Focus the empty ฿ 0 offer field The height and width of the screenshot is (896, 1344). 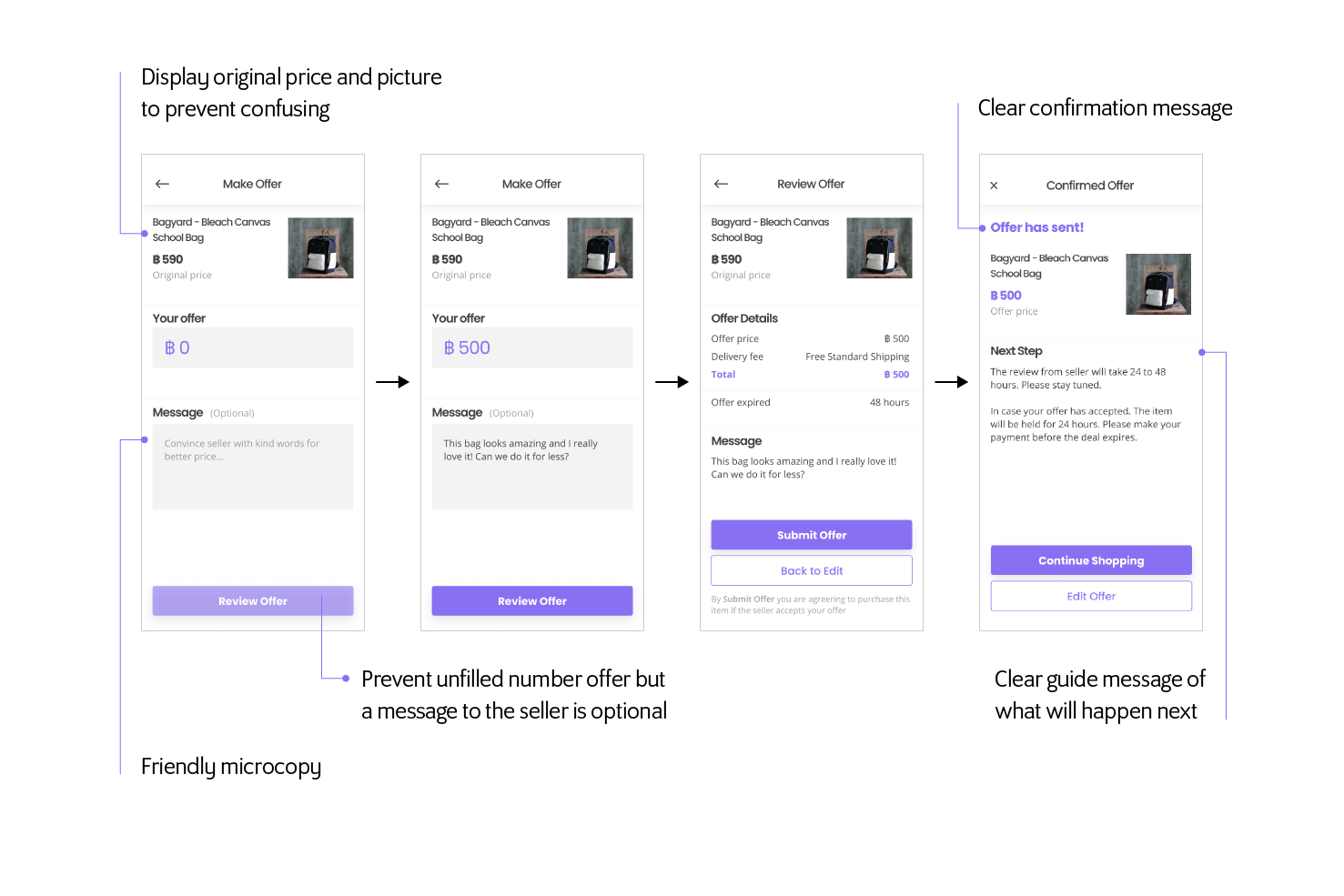pos(253,347)
